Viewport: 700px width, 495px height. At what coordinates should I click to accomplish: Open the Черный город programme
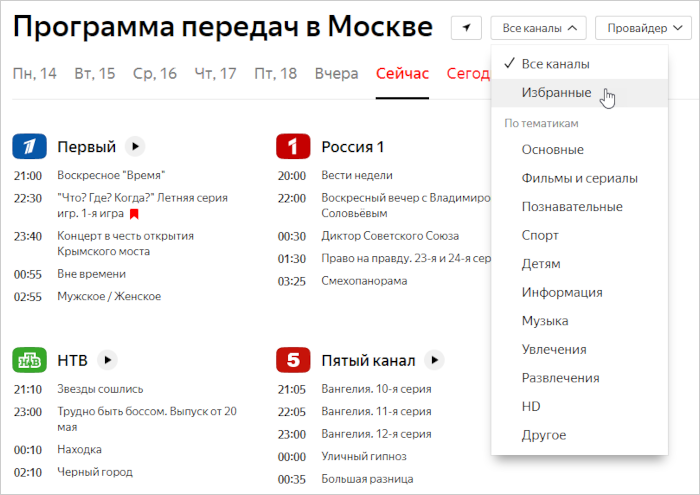pos(95,472)
